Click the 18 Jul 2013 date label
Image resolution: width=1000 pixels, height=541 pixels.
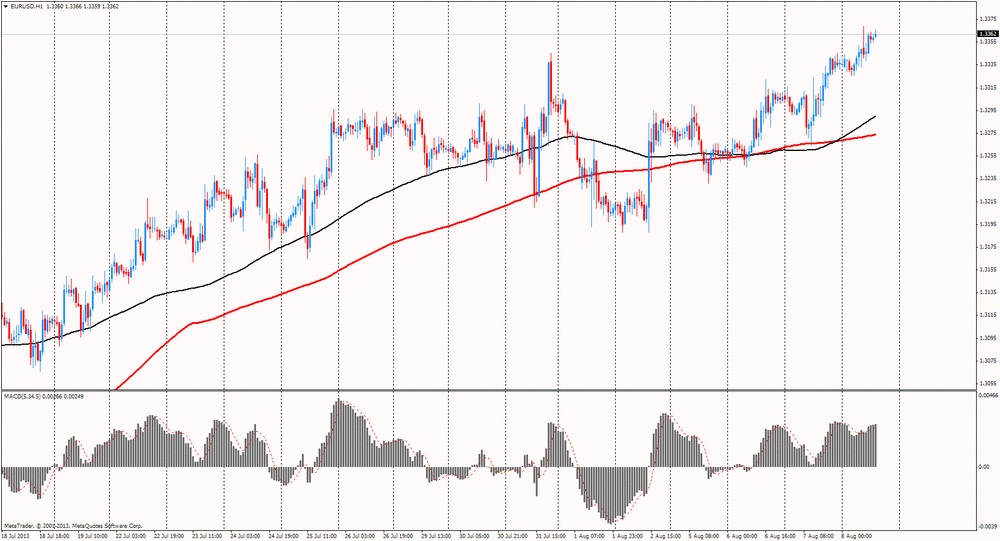click(17, 536)
